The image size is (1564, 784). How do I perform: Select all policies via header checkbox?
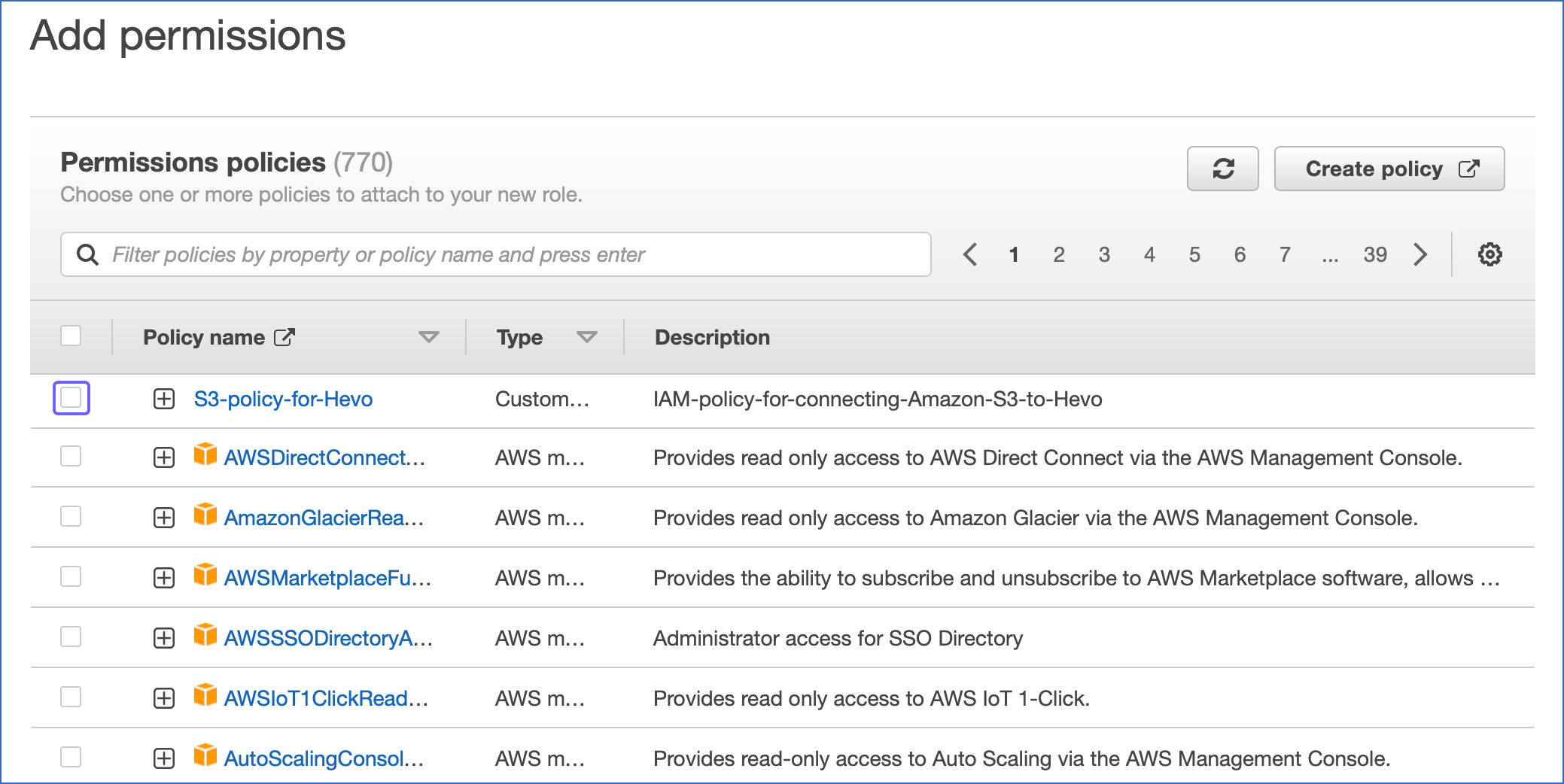71,336
